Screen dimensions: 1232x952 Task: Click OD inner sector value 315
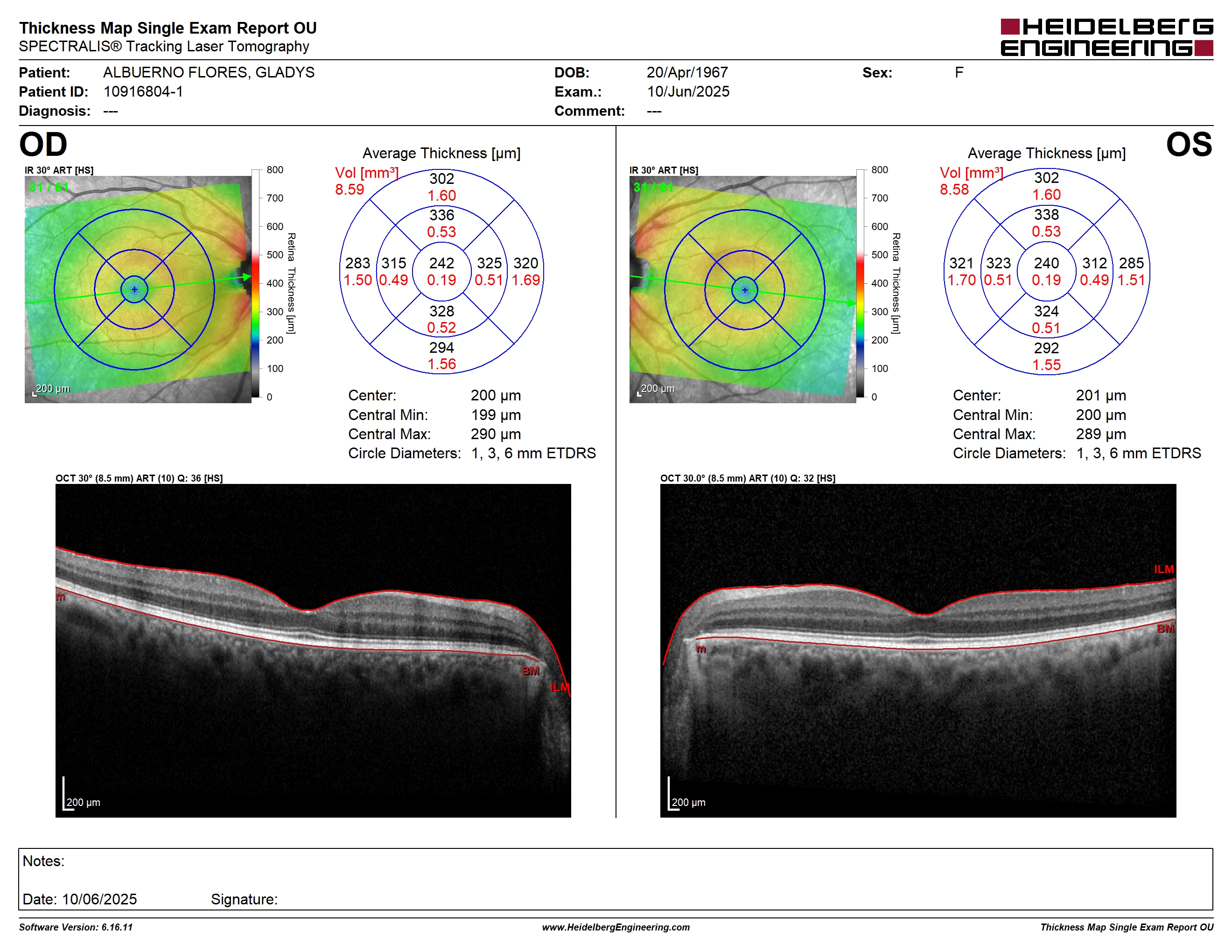394,263
